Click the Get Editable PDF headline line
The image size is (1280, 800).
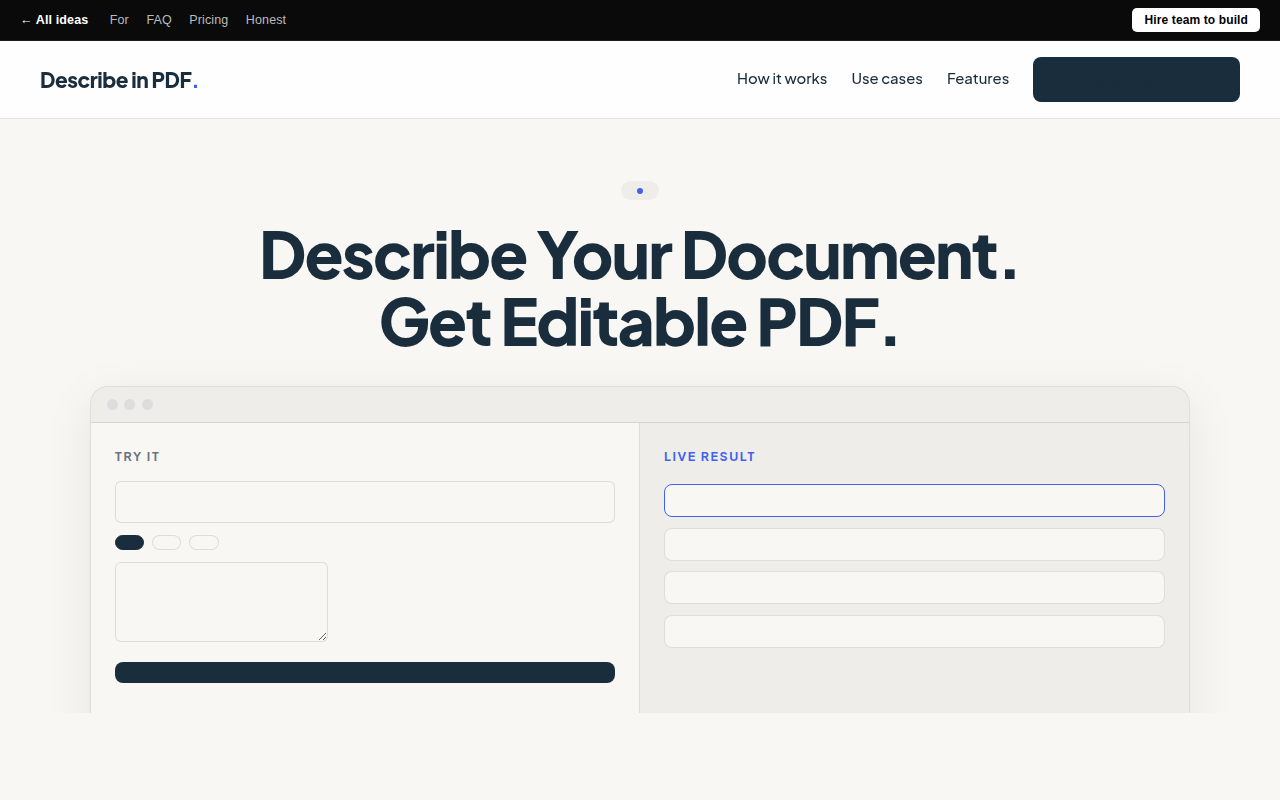[x=639, y=322]
